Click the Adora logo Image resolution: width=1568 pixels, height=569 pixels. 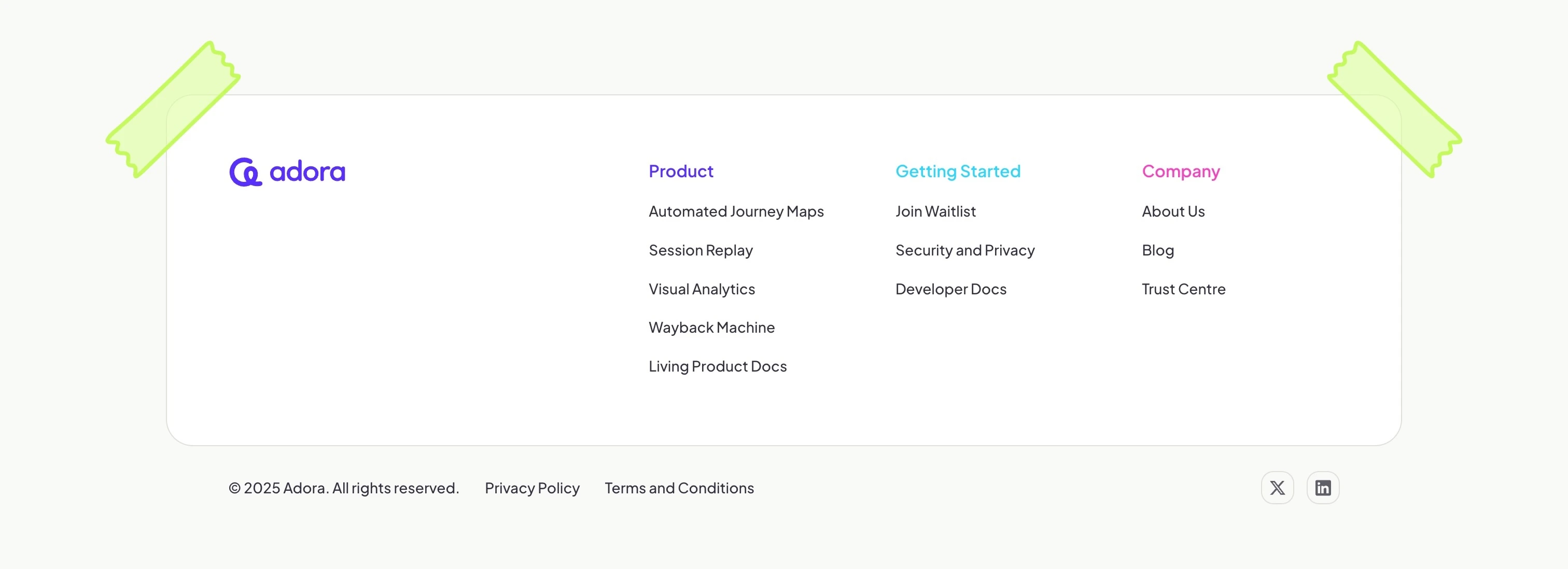pyautogui.click(x=287, y=172)
